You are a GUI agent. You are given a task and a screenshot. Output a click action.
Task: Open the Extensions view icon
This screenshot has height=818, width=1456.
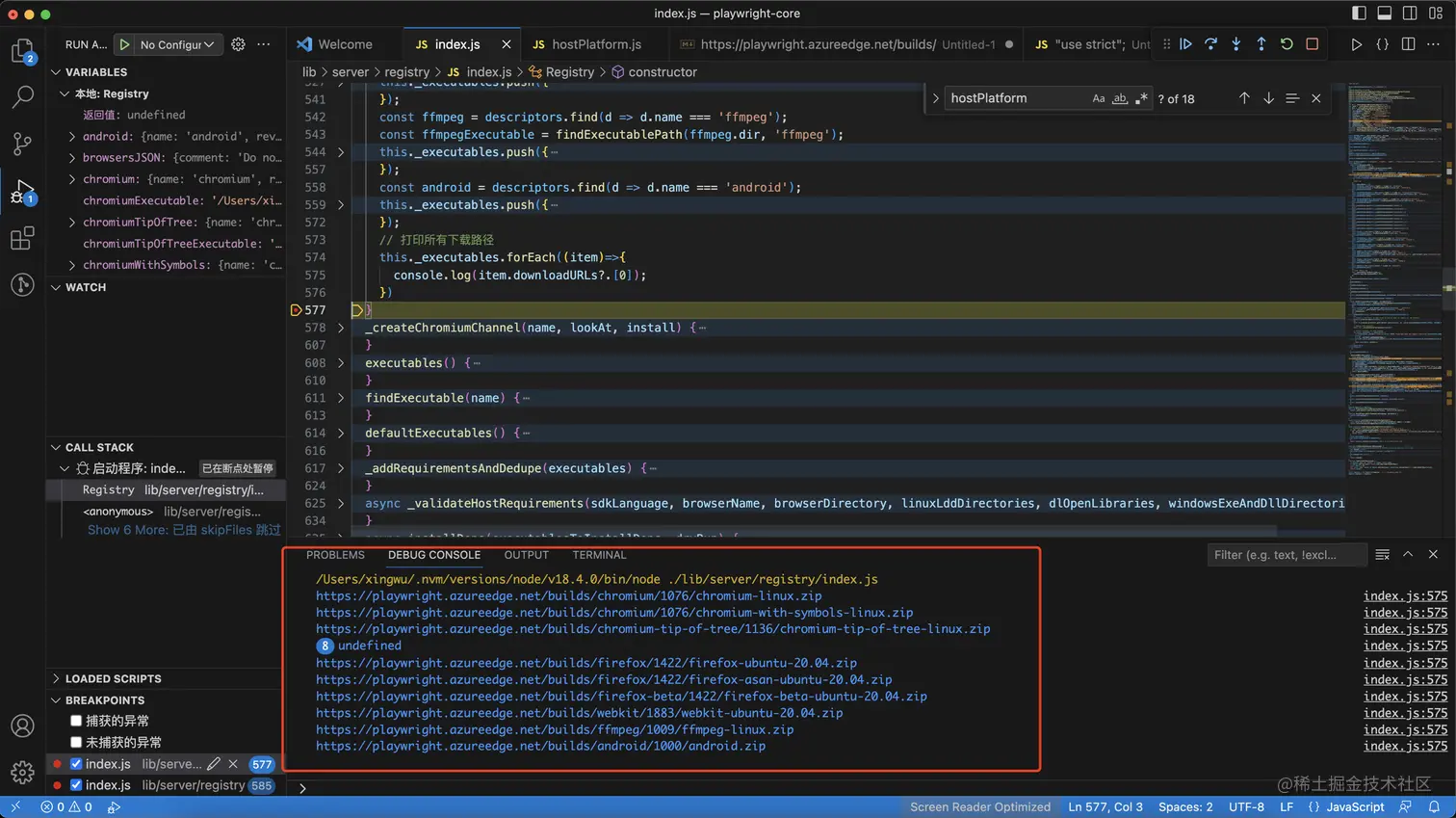tap(22, 238)
